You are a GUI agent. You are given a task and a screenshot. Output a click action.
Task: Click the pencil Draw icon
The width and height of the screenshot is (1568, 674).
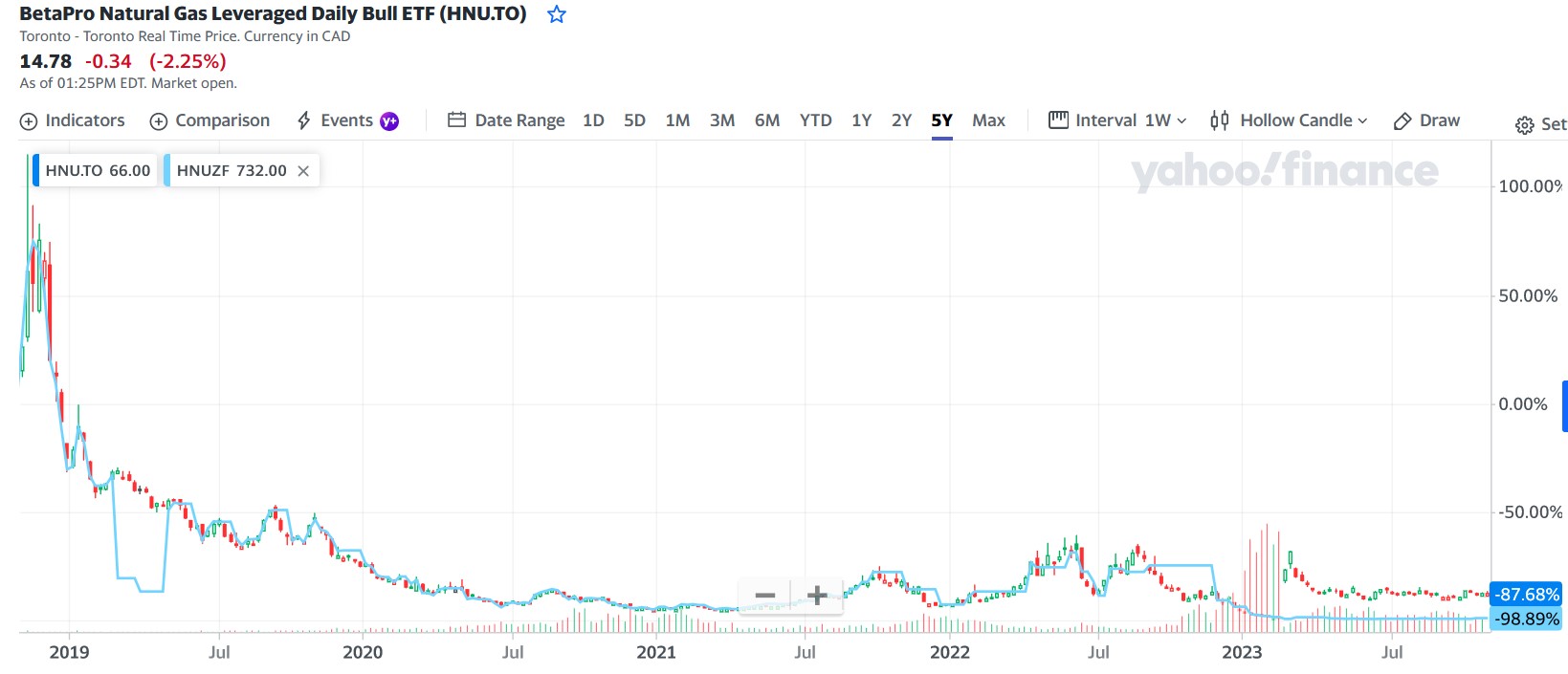[1402, 121]
